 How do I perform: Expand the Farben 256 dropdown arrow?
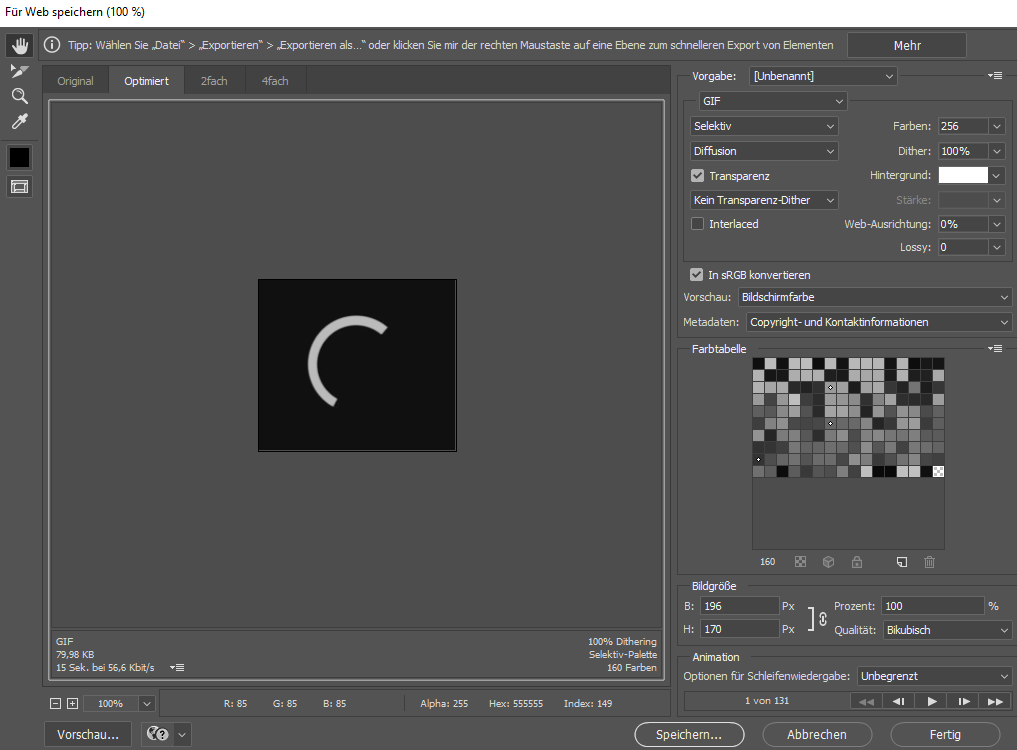pos(997,127)
